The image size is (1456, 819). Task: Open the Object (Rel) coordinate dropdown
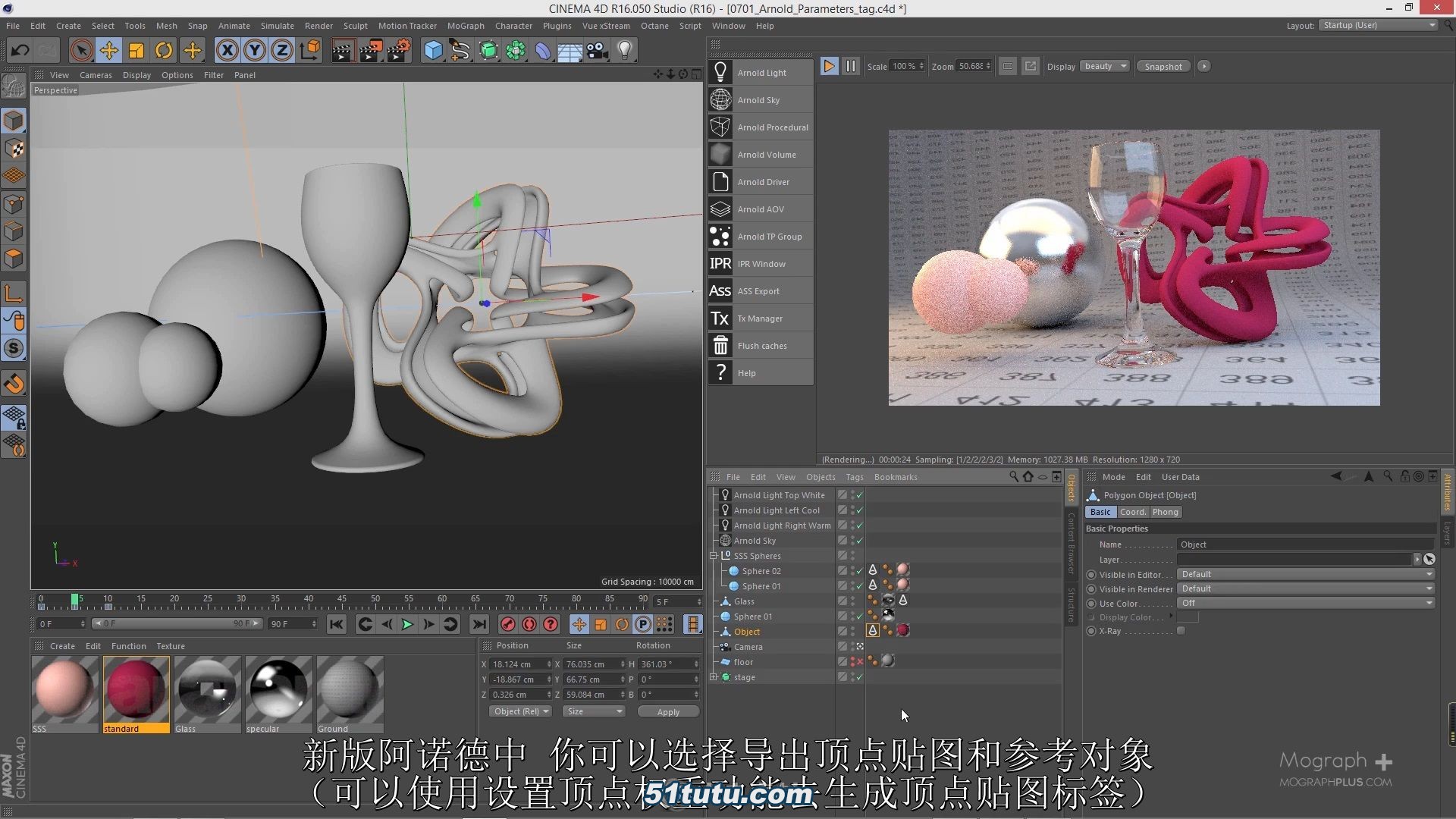point(521,711)
